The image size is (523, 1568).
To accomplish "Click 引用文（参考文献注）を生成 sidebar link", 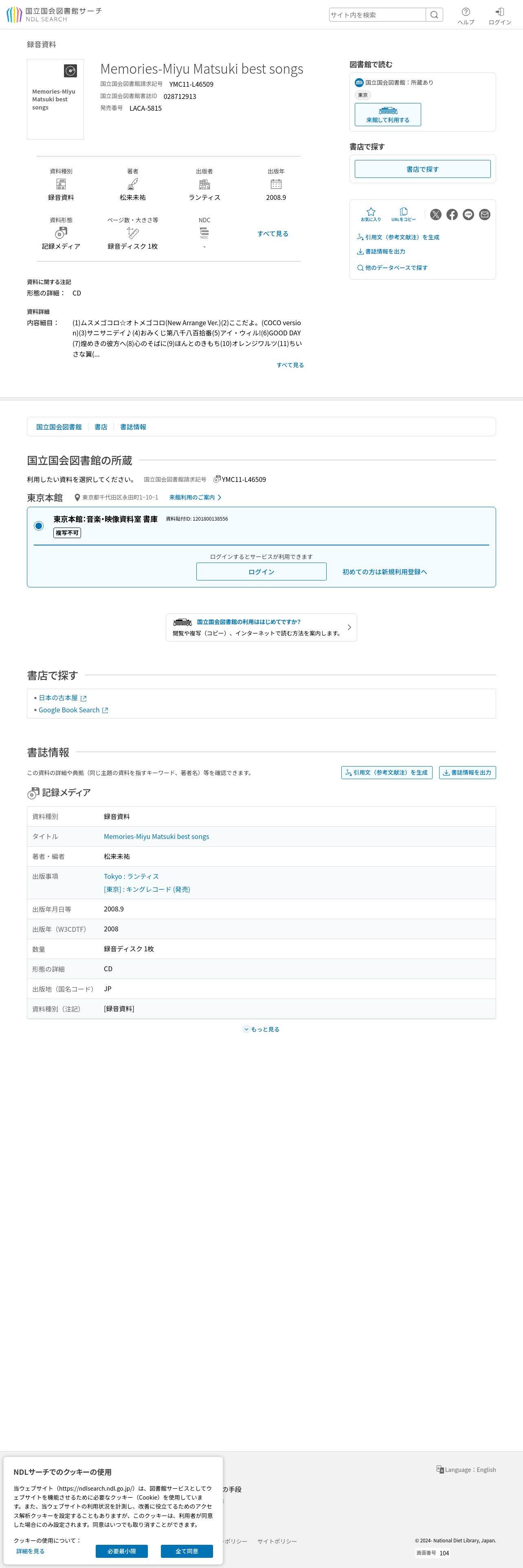I will [398, 237].
